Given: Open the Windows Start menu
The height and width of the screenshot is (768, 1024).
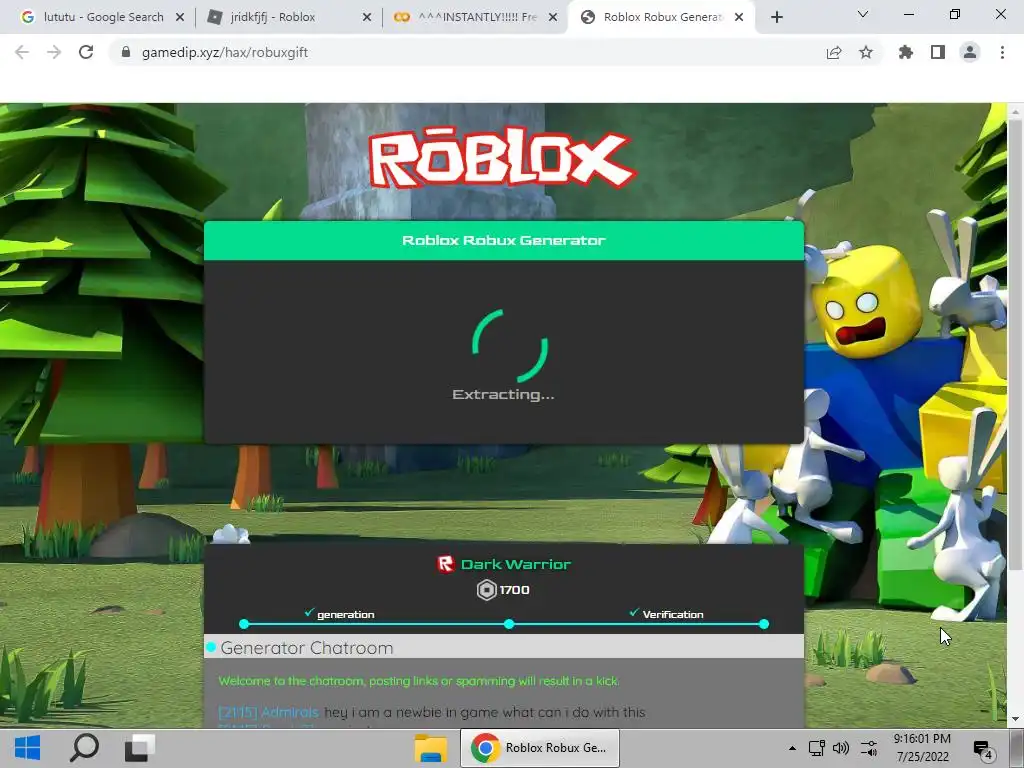Looking at the screenshot, I should pos(27,748).
